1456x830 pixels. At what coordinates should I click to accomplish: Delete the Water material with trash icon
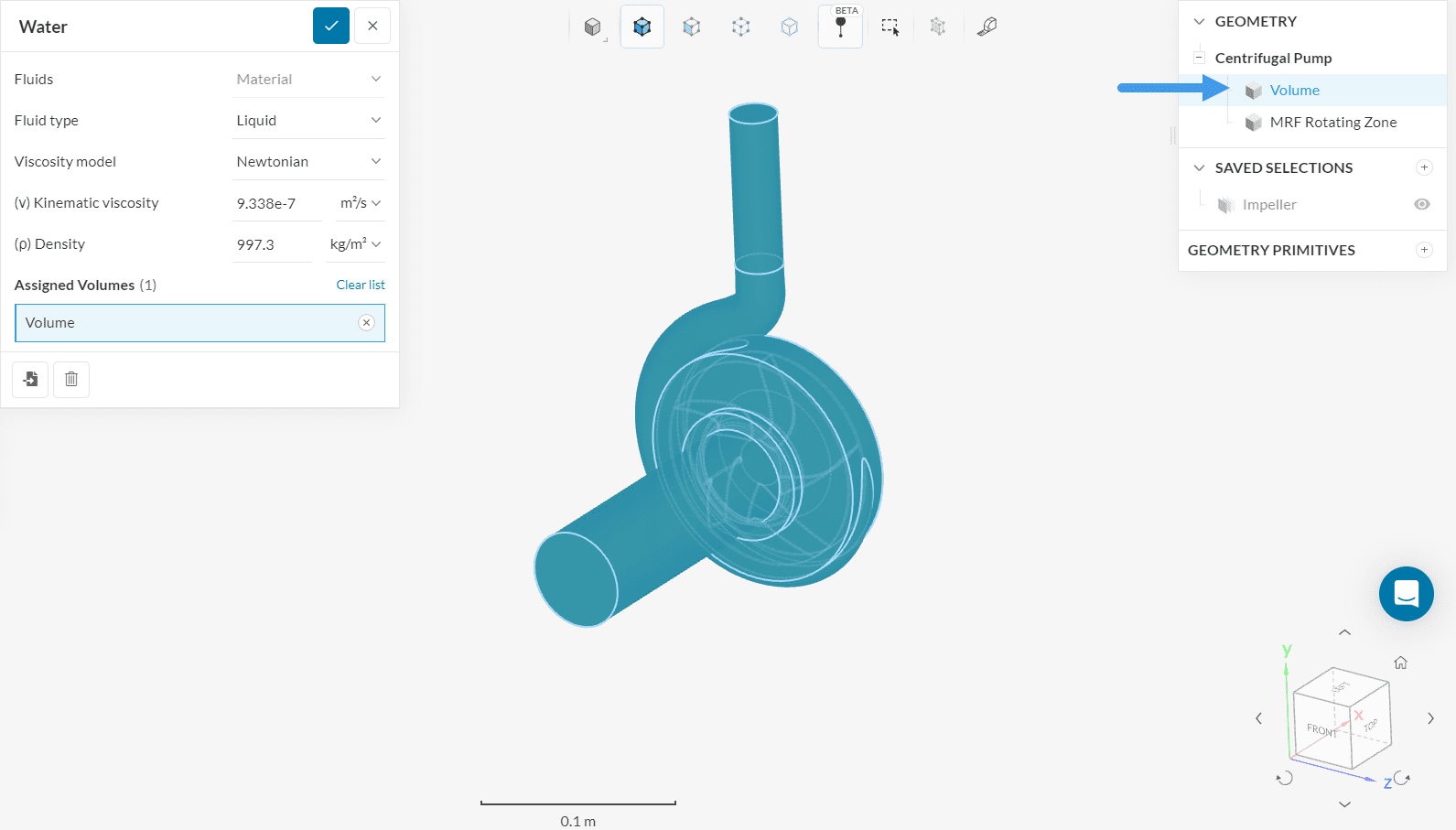[x=71, y=379]
